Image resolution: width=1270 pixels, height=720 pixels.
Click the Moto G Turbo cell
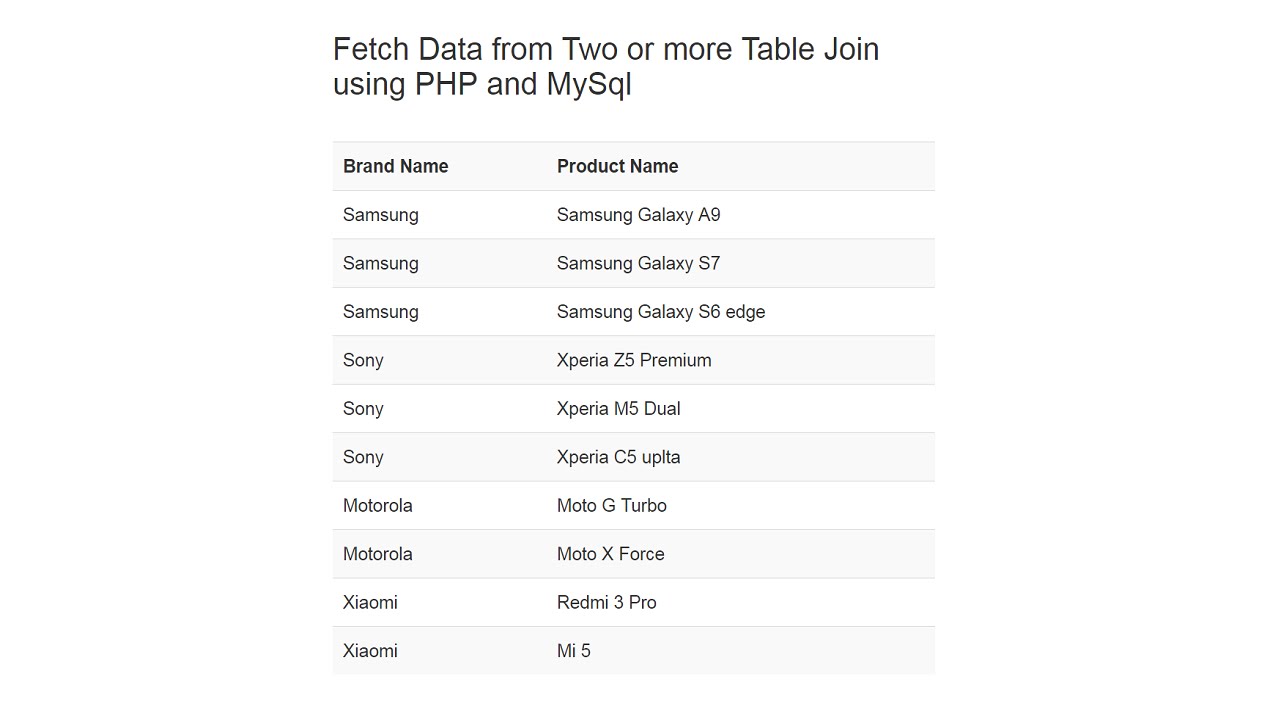click(611, 505)
